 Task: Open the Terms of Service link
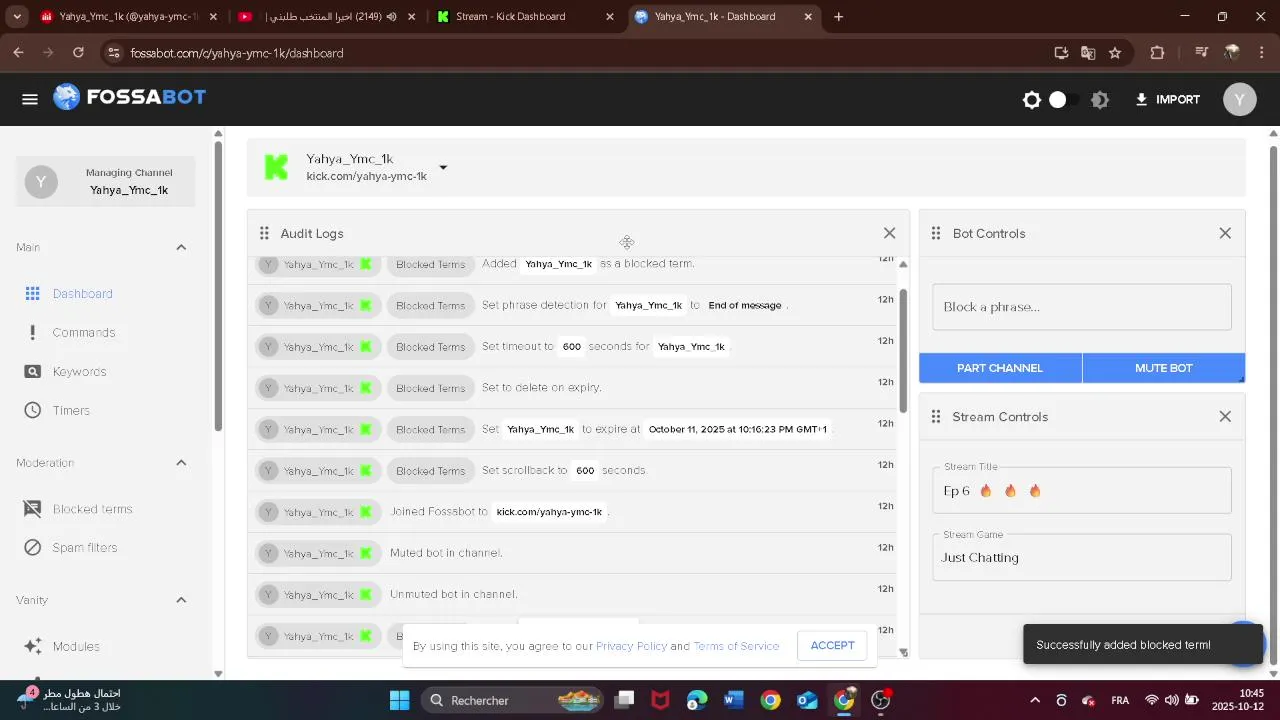[x=736, y=646]
